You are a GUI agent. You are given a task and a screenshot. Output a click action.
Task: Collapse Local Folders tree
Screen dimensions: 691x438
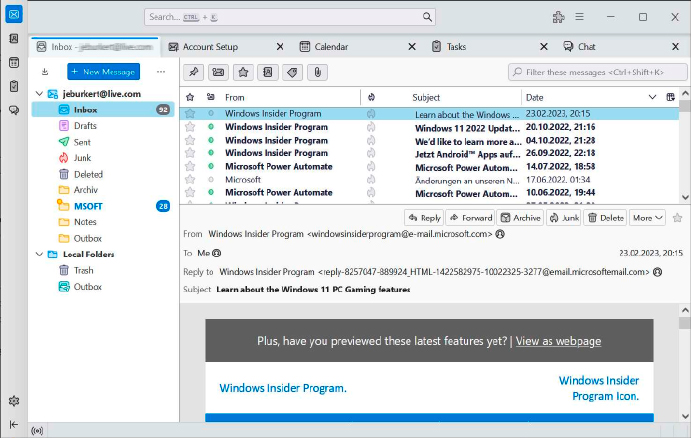click(39, 254)
